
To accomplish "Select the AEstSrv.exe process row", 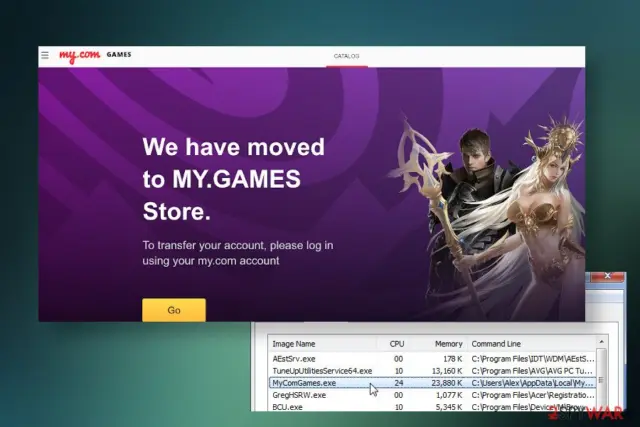I will [433, 359].
